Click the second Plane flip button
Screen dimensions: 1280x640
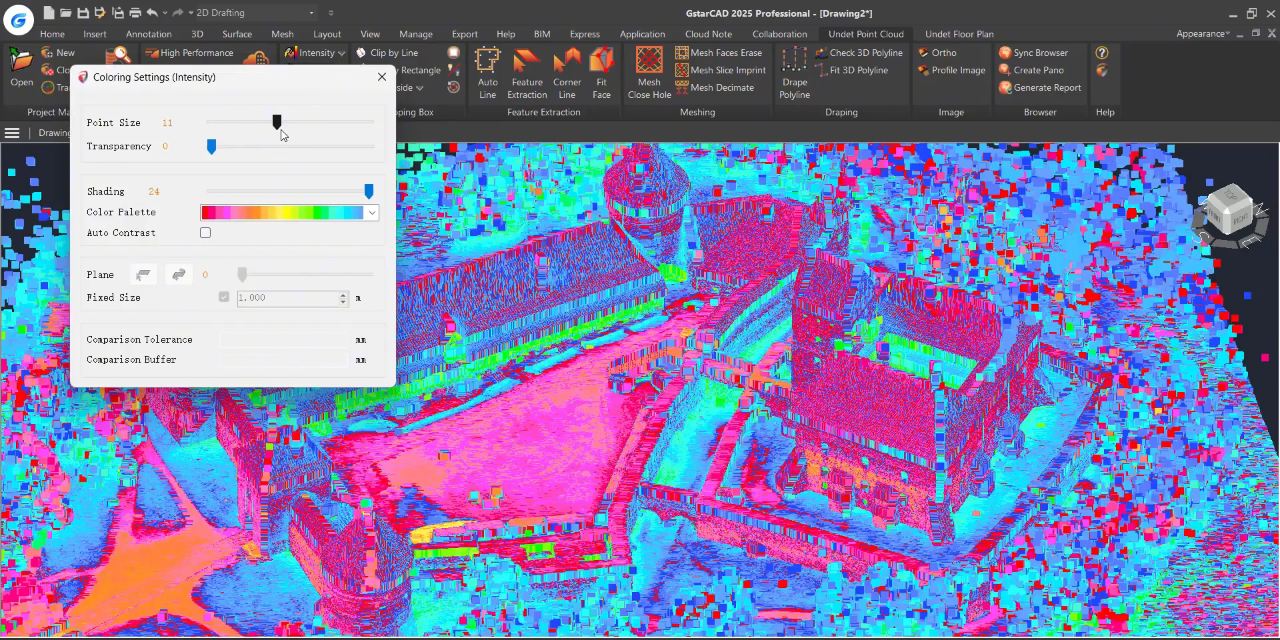pyautogui.click(x=179, y=274)
